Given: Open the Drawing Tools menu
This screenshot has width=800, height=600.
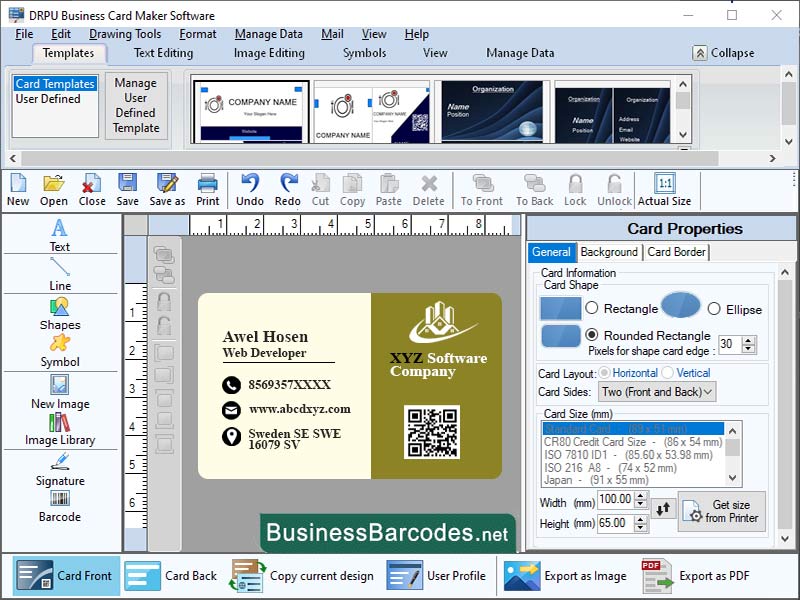Looking at the screenshot, I should click(125, 33).
